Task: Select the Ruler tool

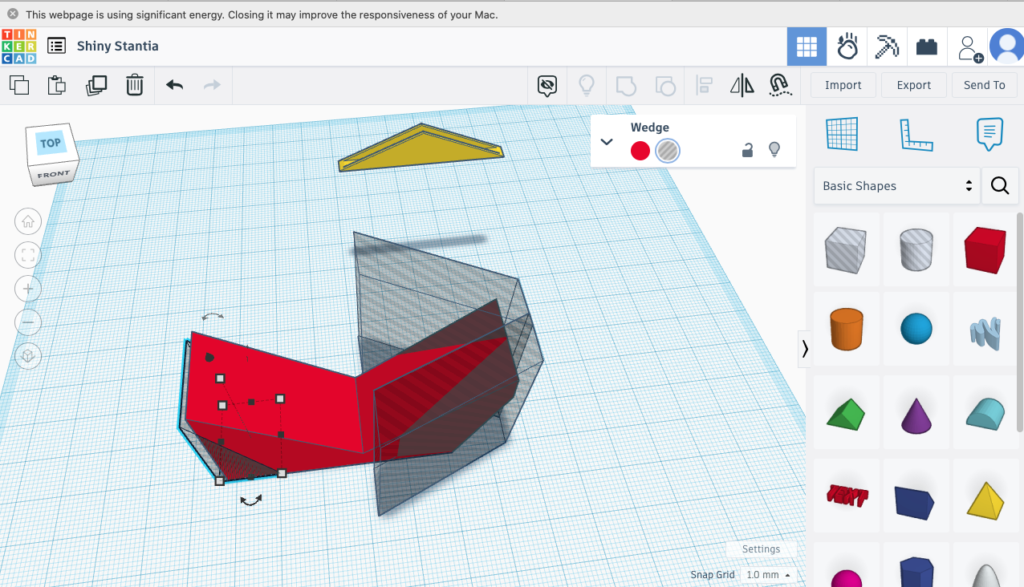Action: coord(915,133)
